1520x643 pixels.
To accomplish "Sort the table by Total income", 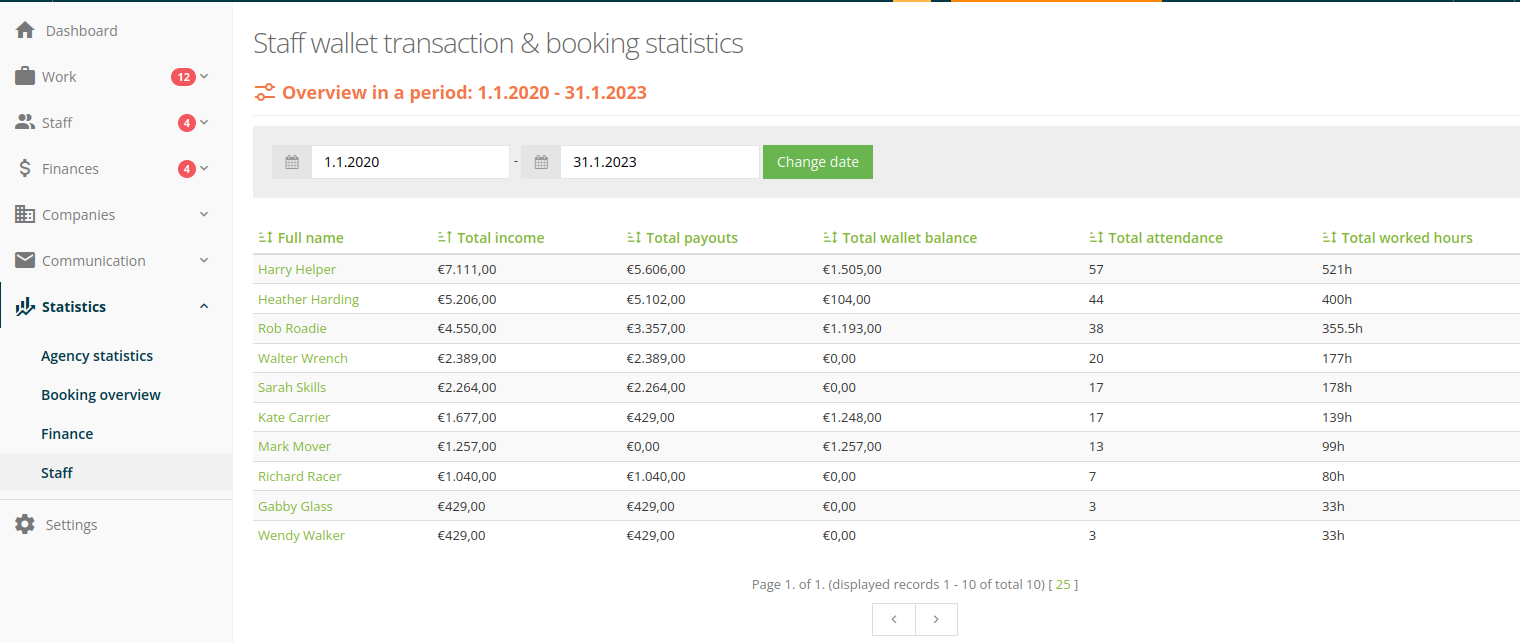I will (x=491, y=237).
